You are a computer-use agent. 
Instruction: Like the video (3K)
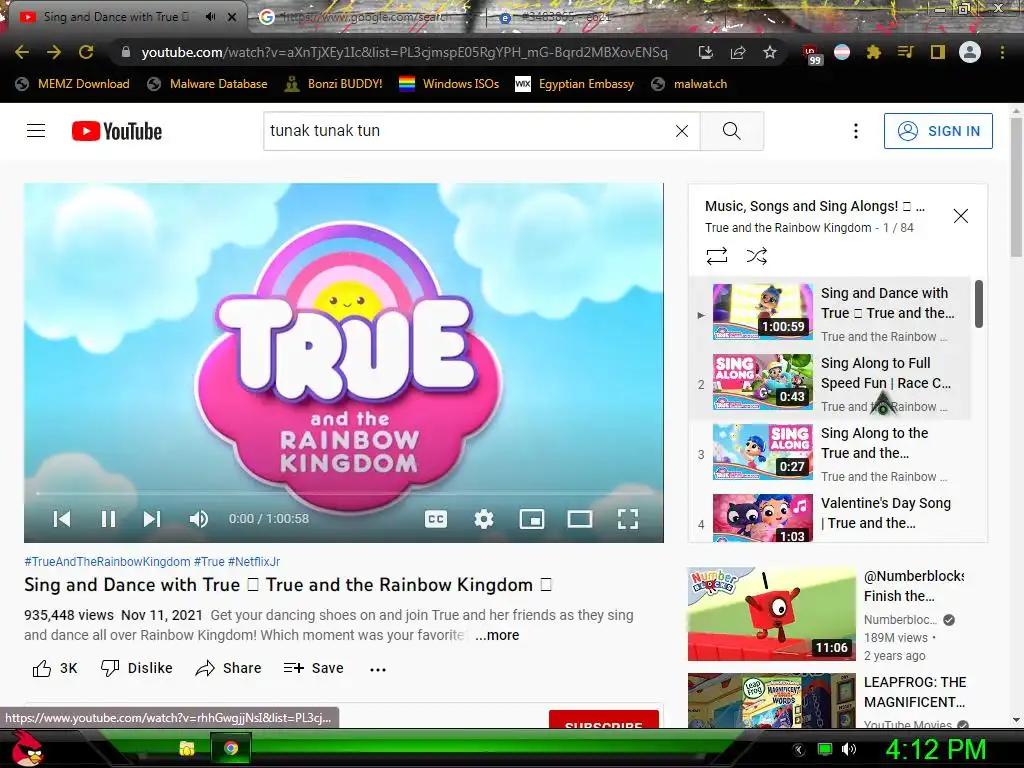[x=55, y=668]
